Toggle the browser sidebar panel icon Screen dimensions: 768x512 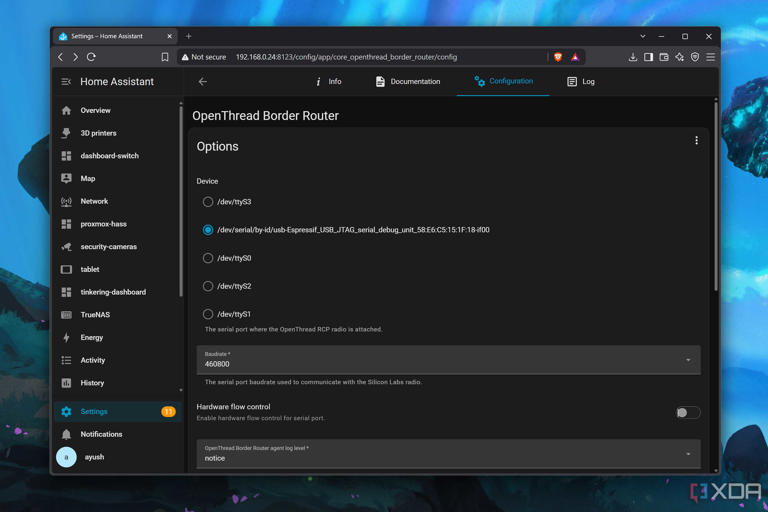(x=648, y=57)
